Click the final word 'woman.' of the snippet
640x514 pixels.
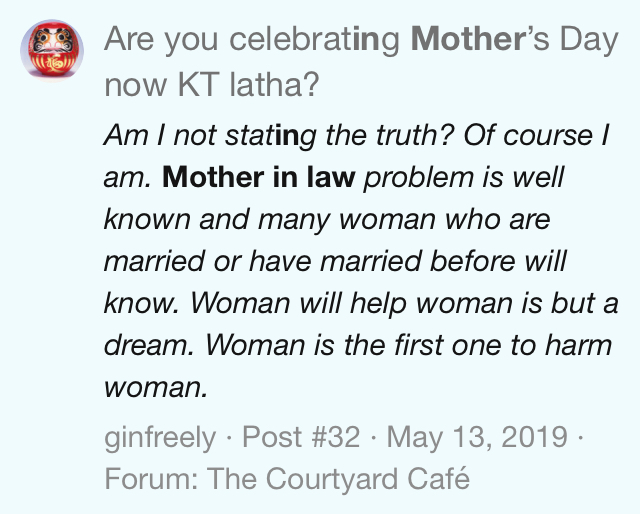point(156,387)
